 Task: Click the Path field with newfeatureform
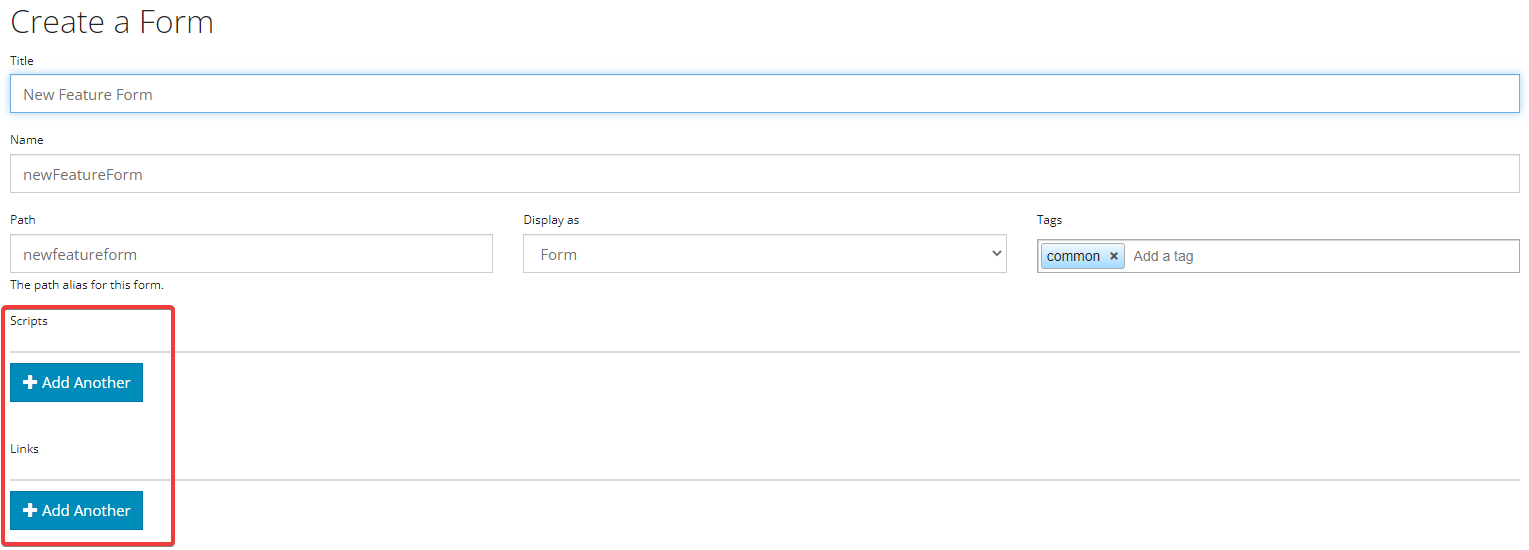pos(251,254)
